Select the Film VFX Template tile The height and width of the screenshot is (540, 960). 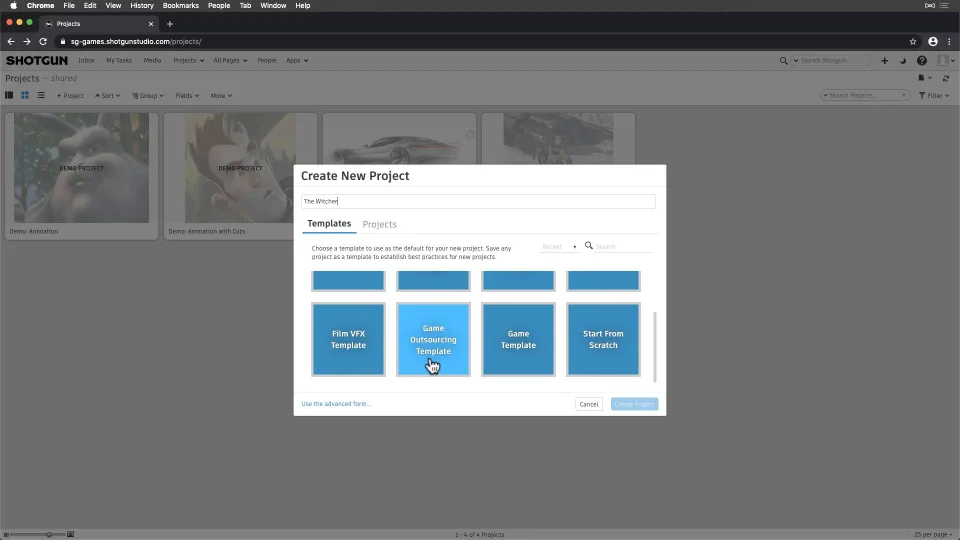(x=348, y=339)
